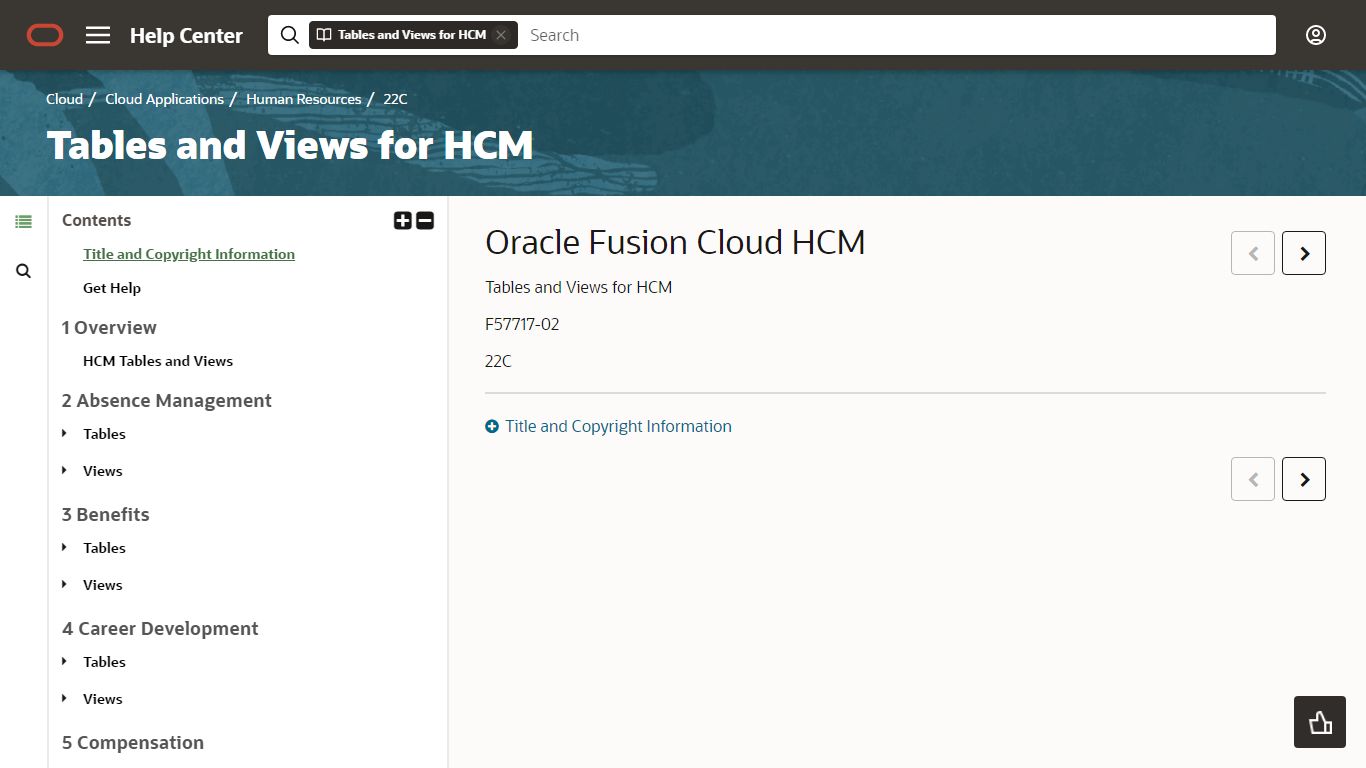Click the document number F57717-02
The width and height of the screenshot is (1366, 768).
click(x=522, y=324)
